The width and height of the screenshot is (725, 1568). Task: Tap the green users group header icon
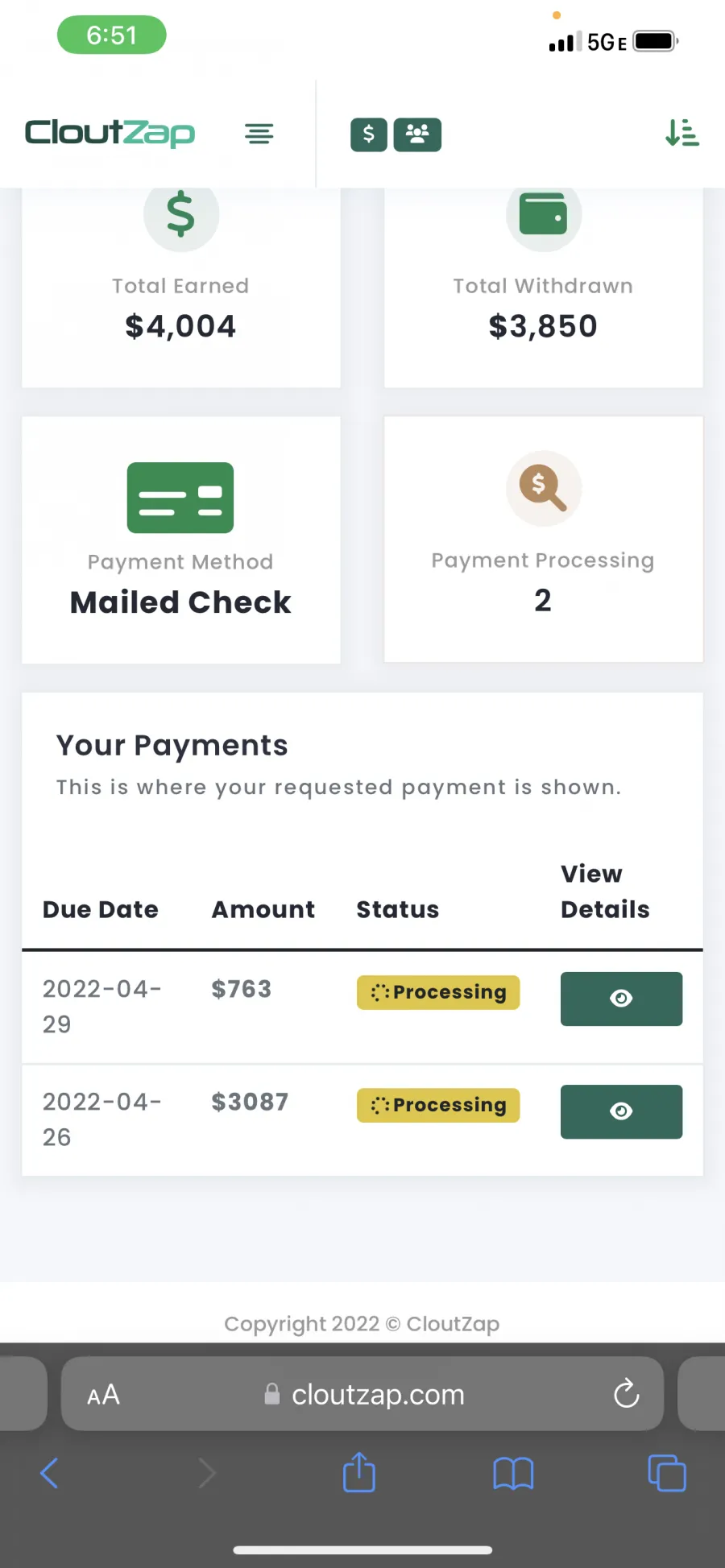(x=417, y=134)
